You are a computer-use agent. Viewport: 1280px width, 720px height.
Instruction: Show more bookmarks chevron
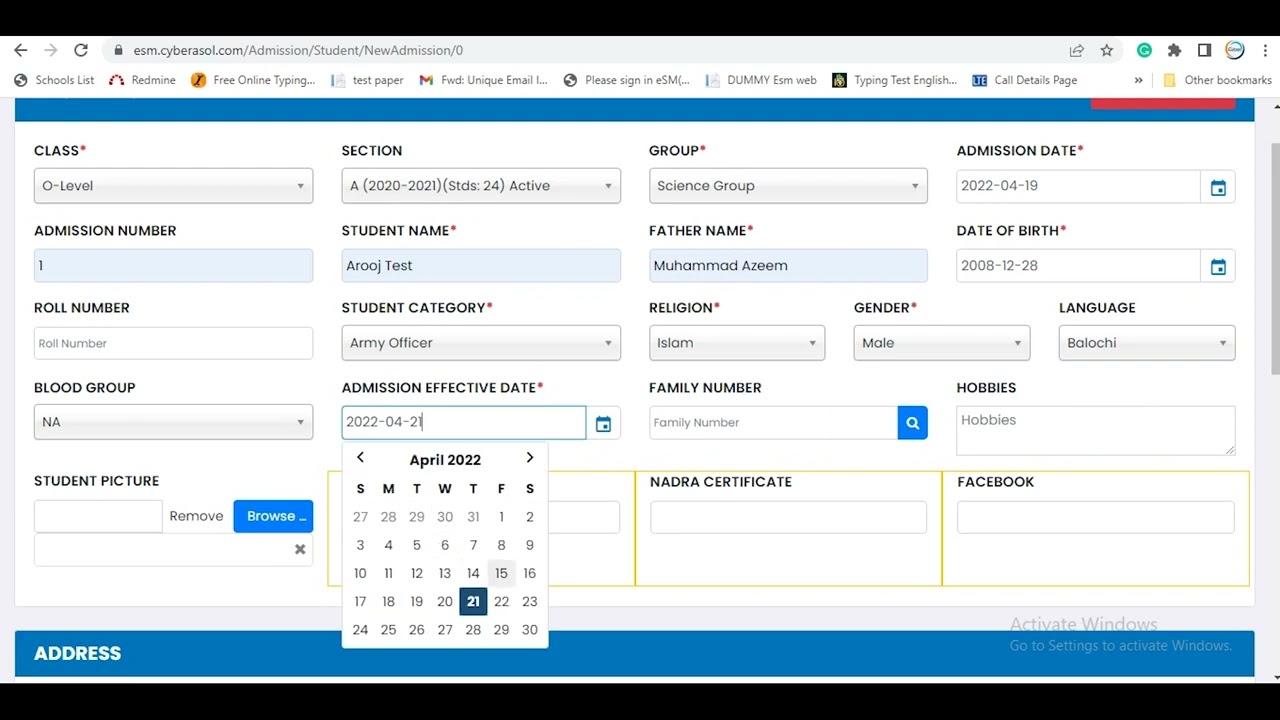[1138, 80]
